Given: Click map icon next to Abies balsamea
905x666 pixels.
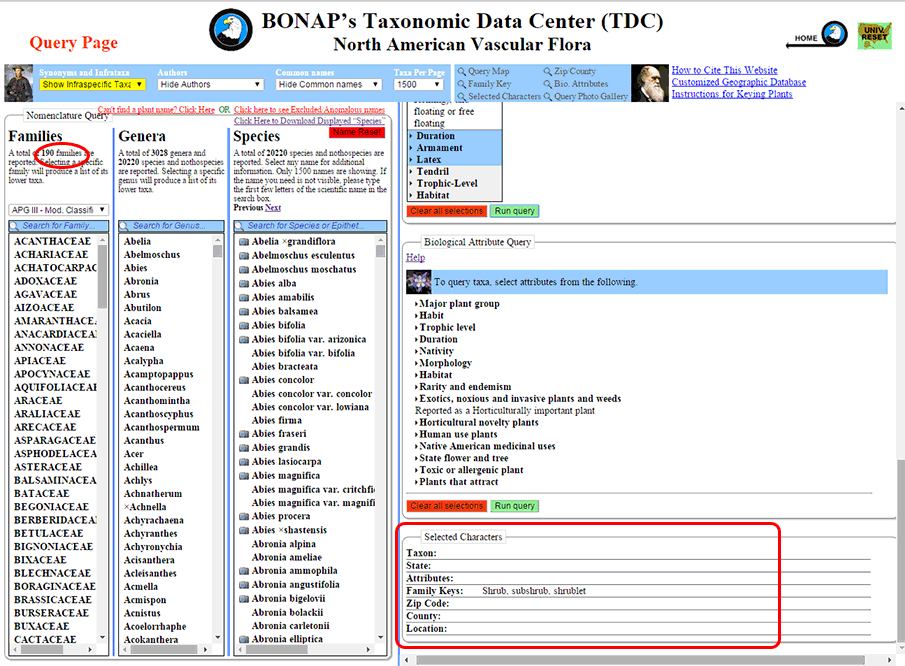Looking at the screenshot, I should [244, 311].
